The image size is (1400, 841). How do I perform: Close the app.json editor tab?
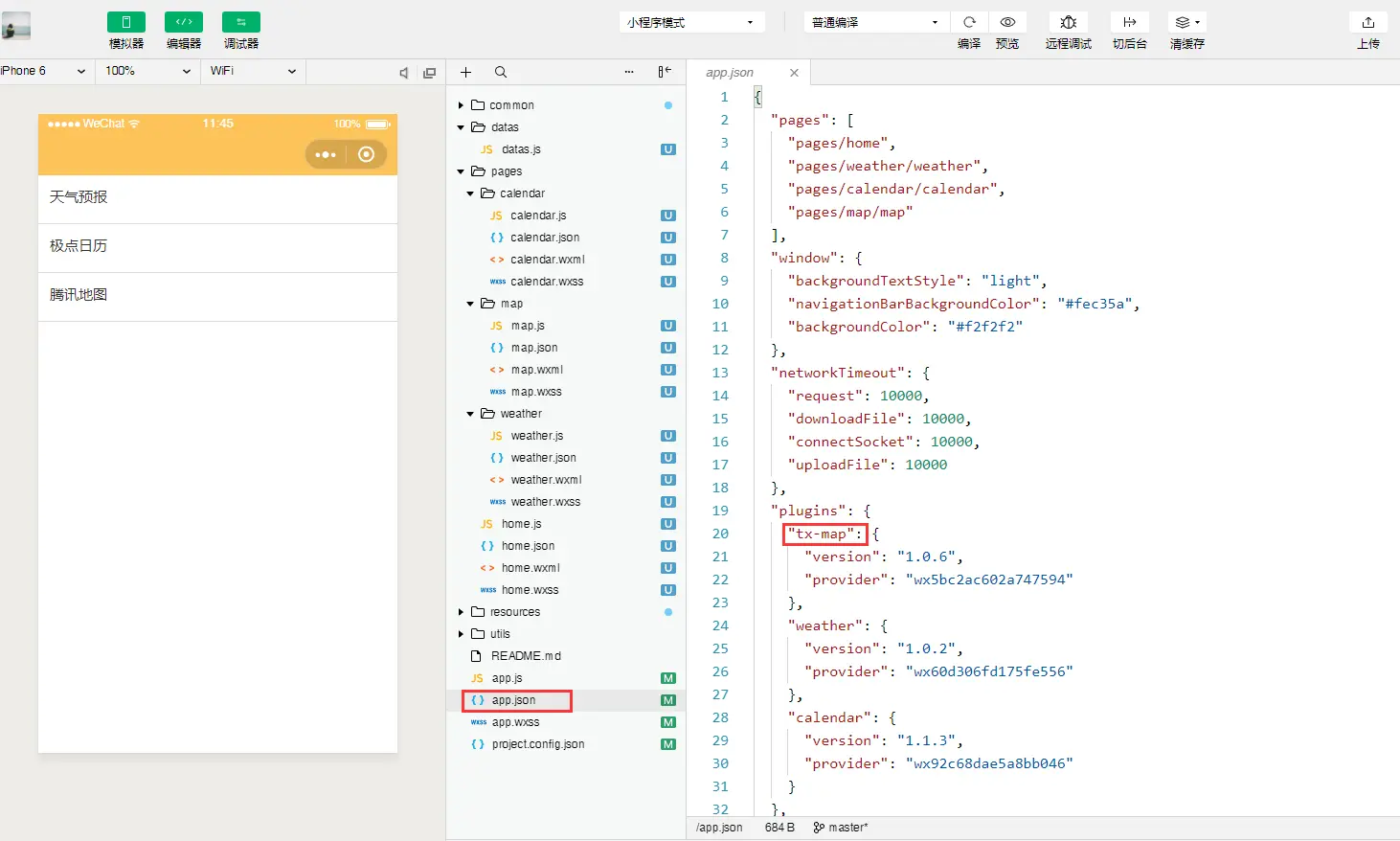pyautogui.click(x=794, y=73)
